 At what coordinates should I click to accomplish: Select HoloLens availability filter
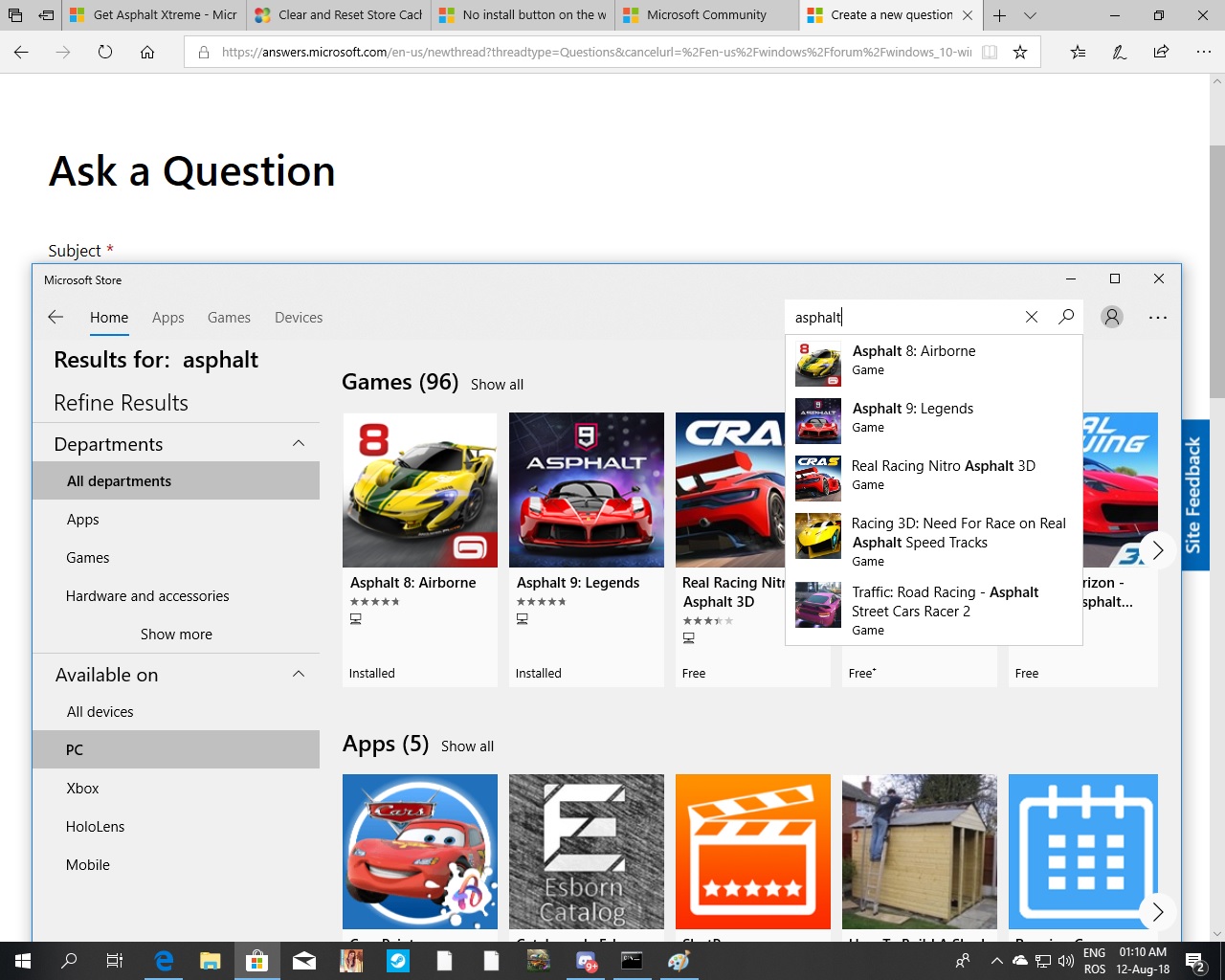coord(176,827)
